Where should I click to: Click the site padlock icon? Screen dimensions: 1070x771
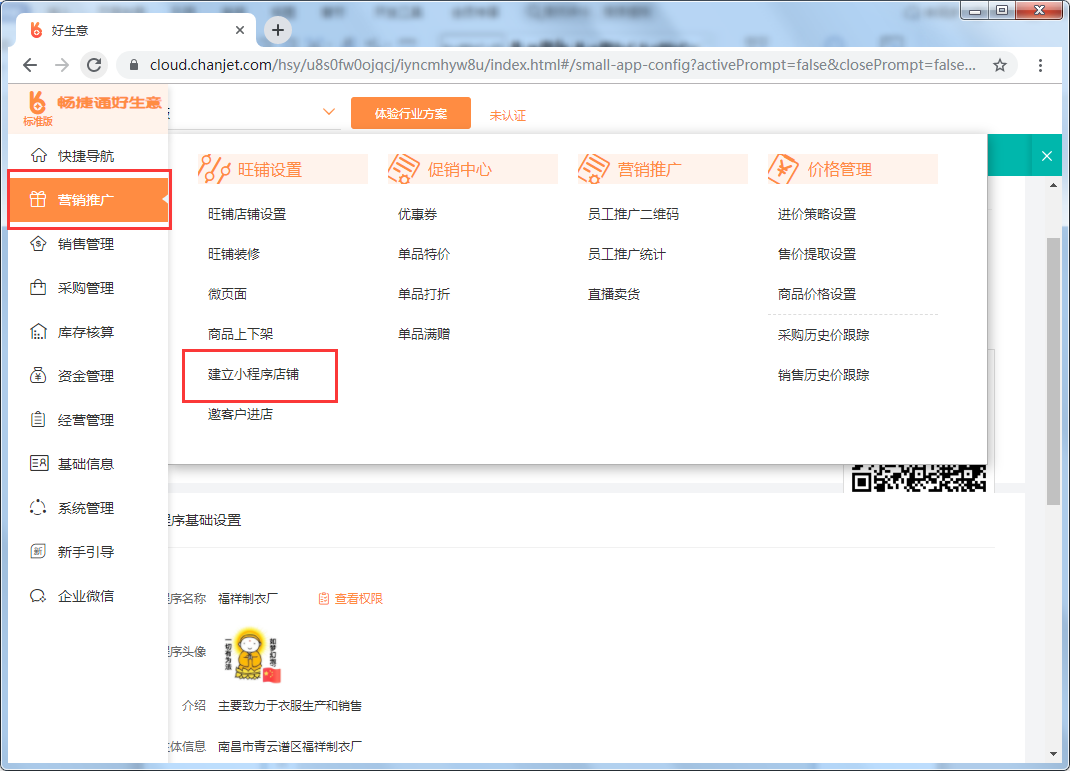click(134, 65)
